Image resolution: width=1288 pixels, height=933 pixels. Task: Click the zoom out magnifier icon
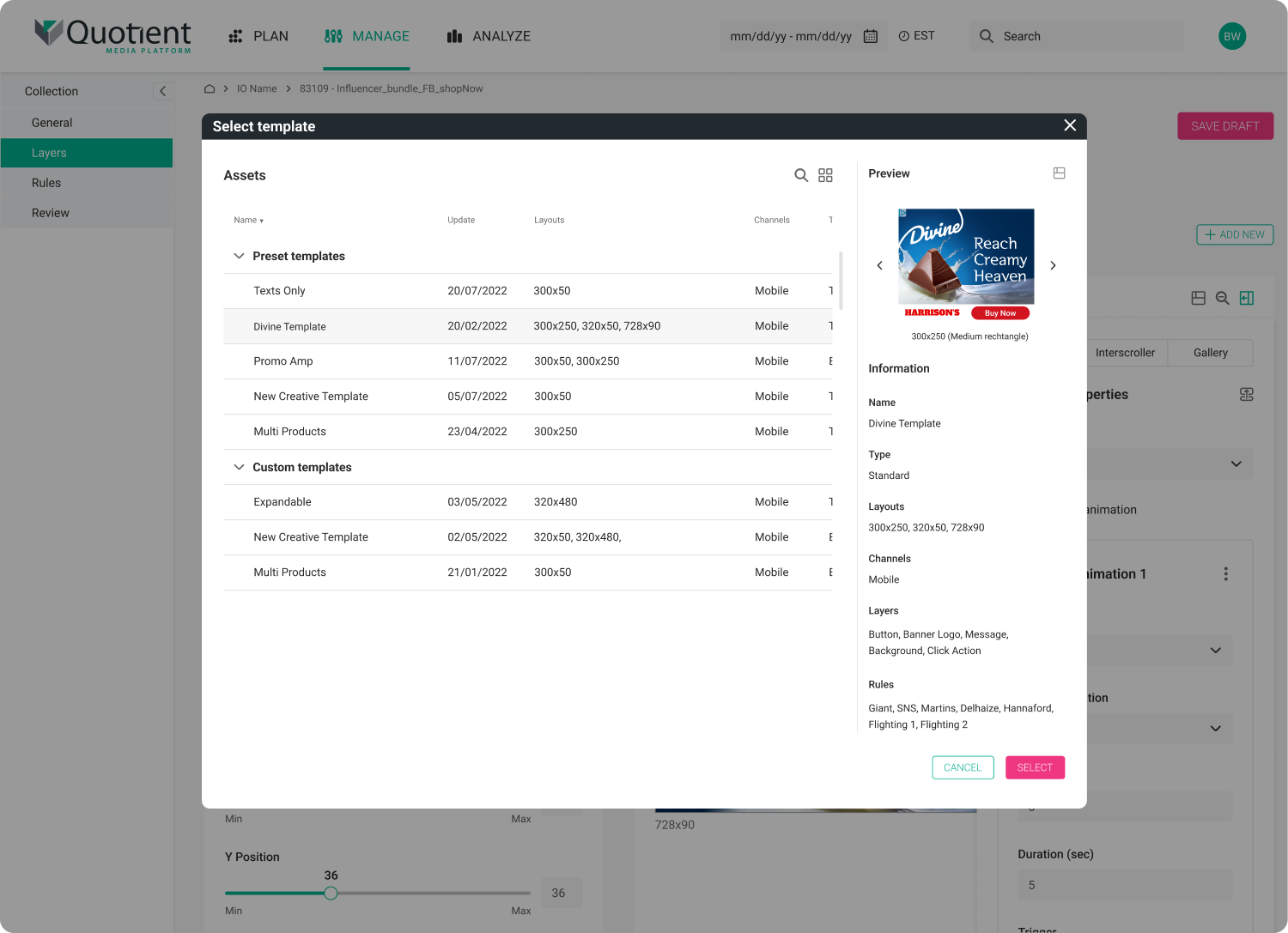tap(1222, 298)
